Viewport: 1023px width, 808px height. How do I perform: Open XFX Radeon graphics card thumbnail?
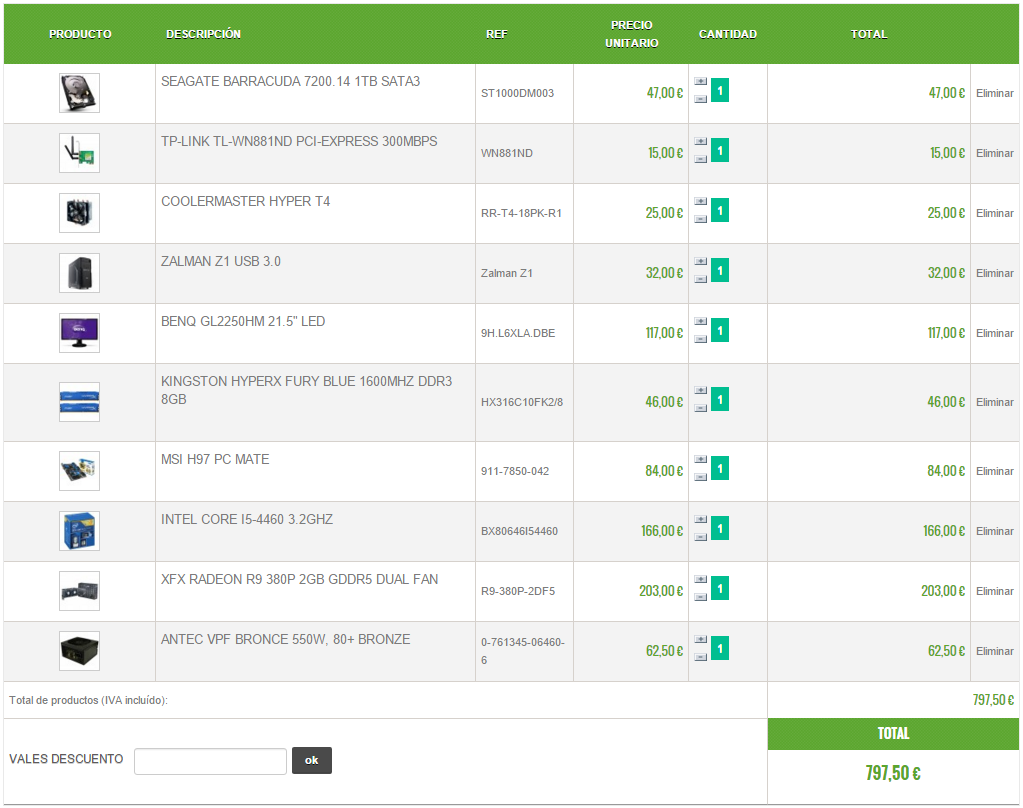point(80,591)
